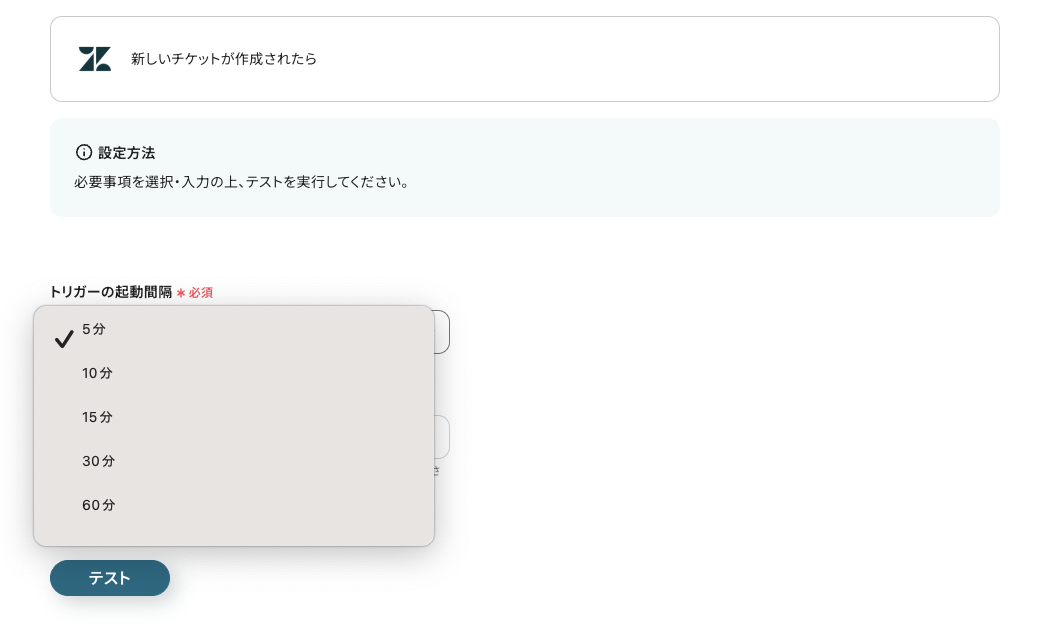Click the checkmark next to 5分

(64, 338)
